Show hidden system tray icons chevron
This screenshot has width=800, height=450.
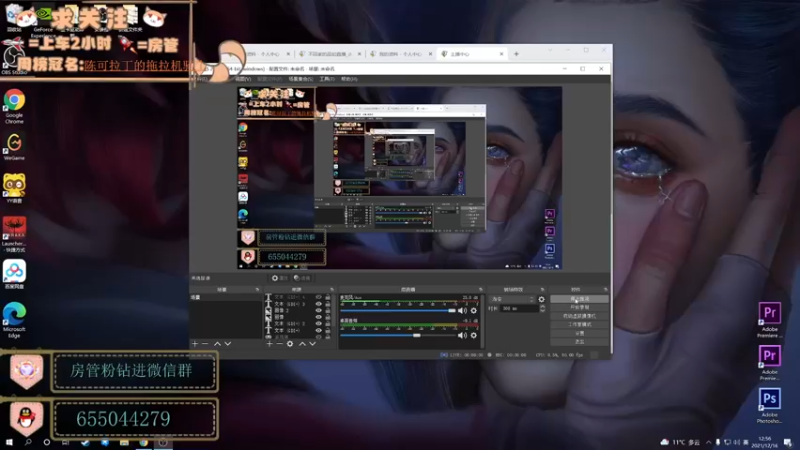pyautogui.click(x=708, y=442)
